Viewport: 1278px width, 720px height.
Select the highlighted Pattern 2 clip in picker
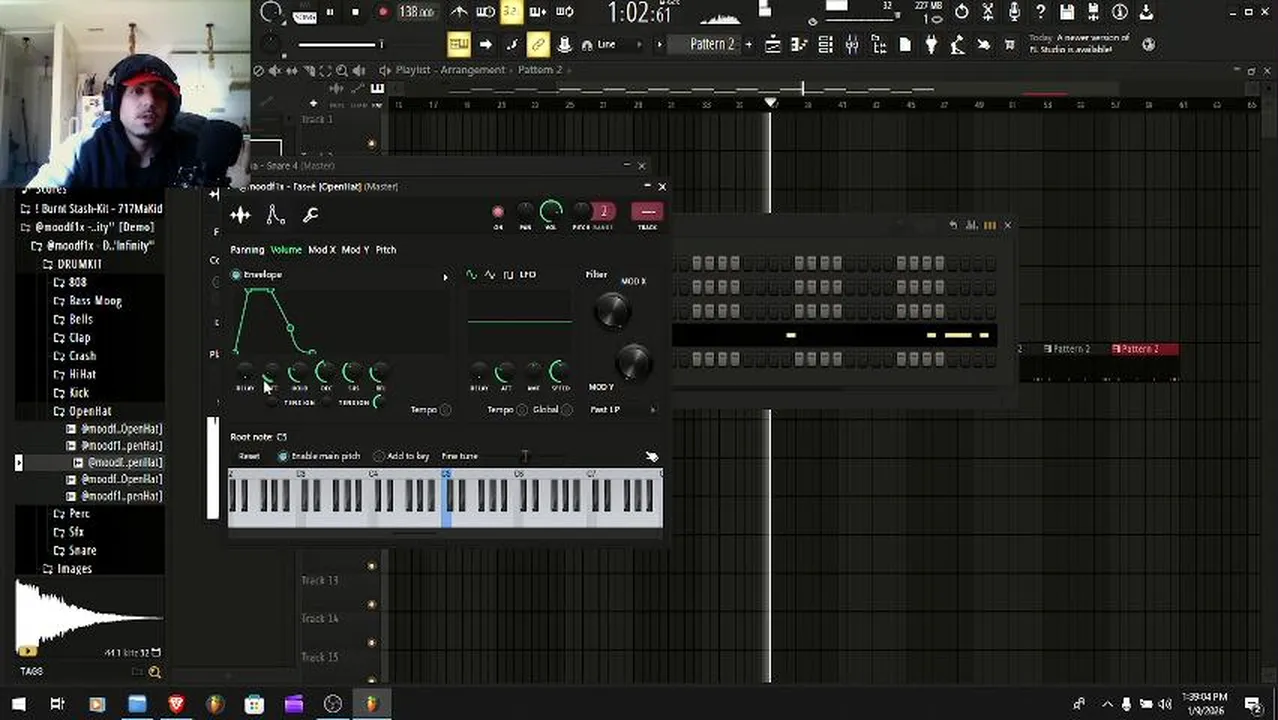coord(1143,349)
